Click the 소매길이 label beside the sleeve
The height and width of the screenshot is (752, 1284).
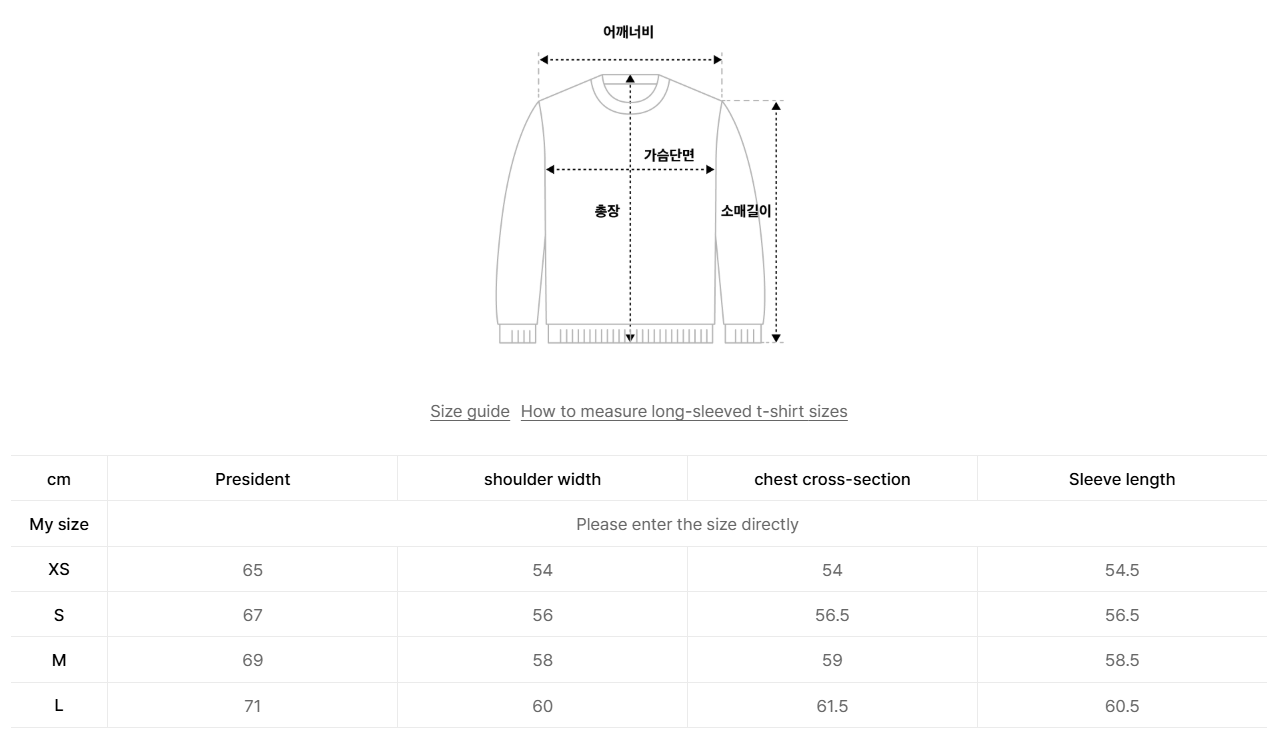746,211
